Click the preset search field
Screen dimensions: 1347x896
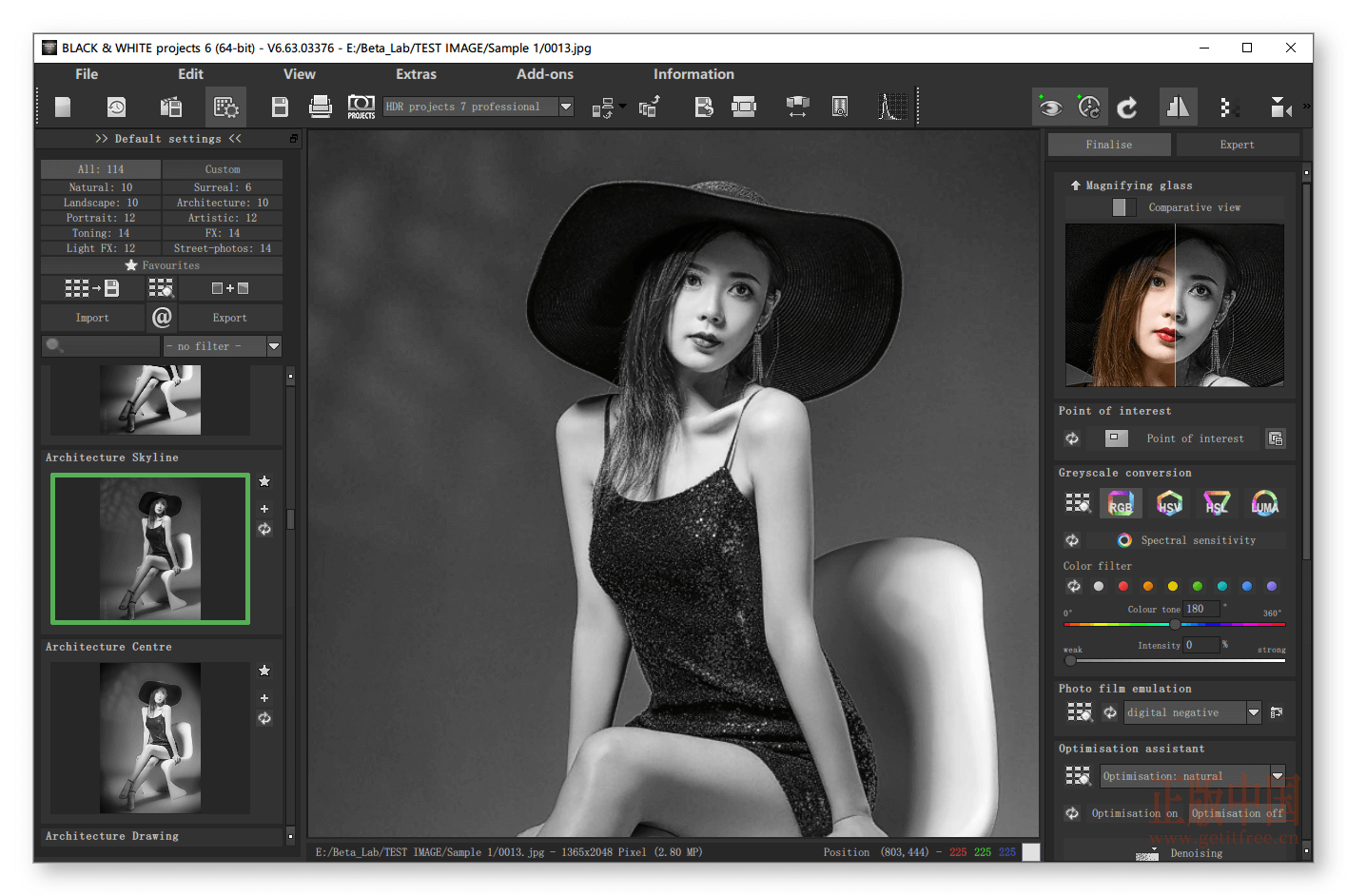(101, 346)
